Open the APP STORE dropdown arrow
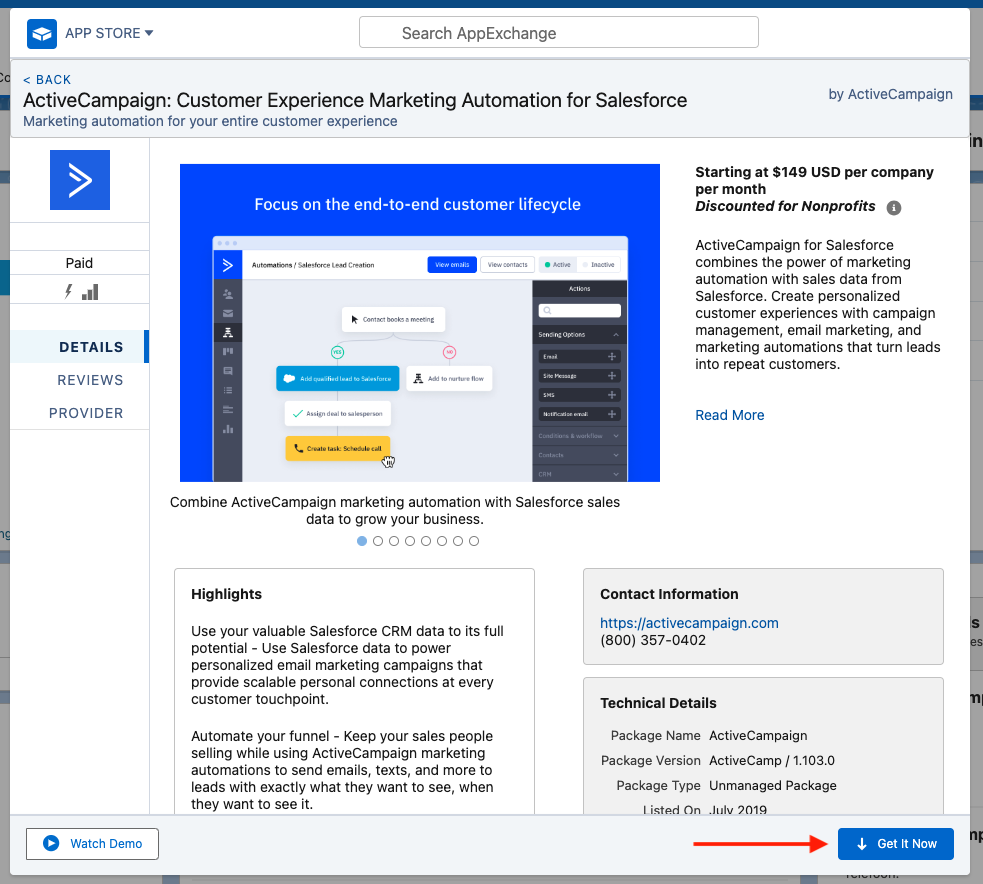Screen dimensions: 983x884 click(x=149, y=33)
